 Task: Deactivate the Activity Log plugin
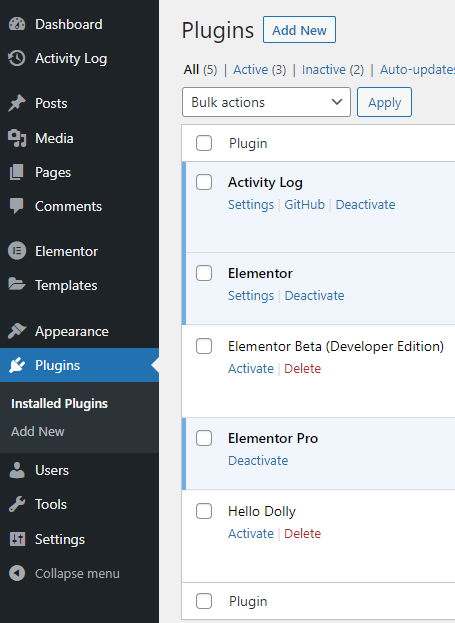[x=365, y=205]
